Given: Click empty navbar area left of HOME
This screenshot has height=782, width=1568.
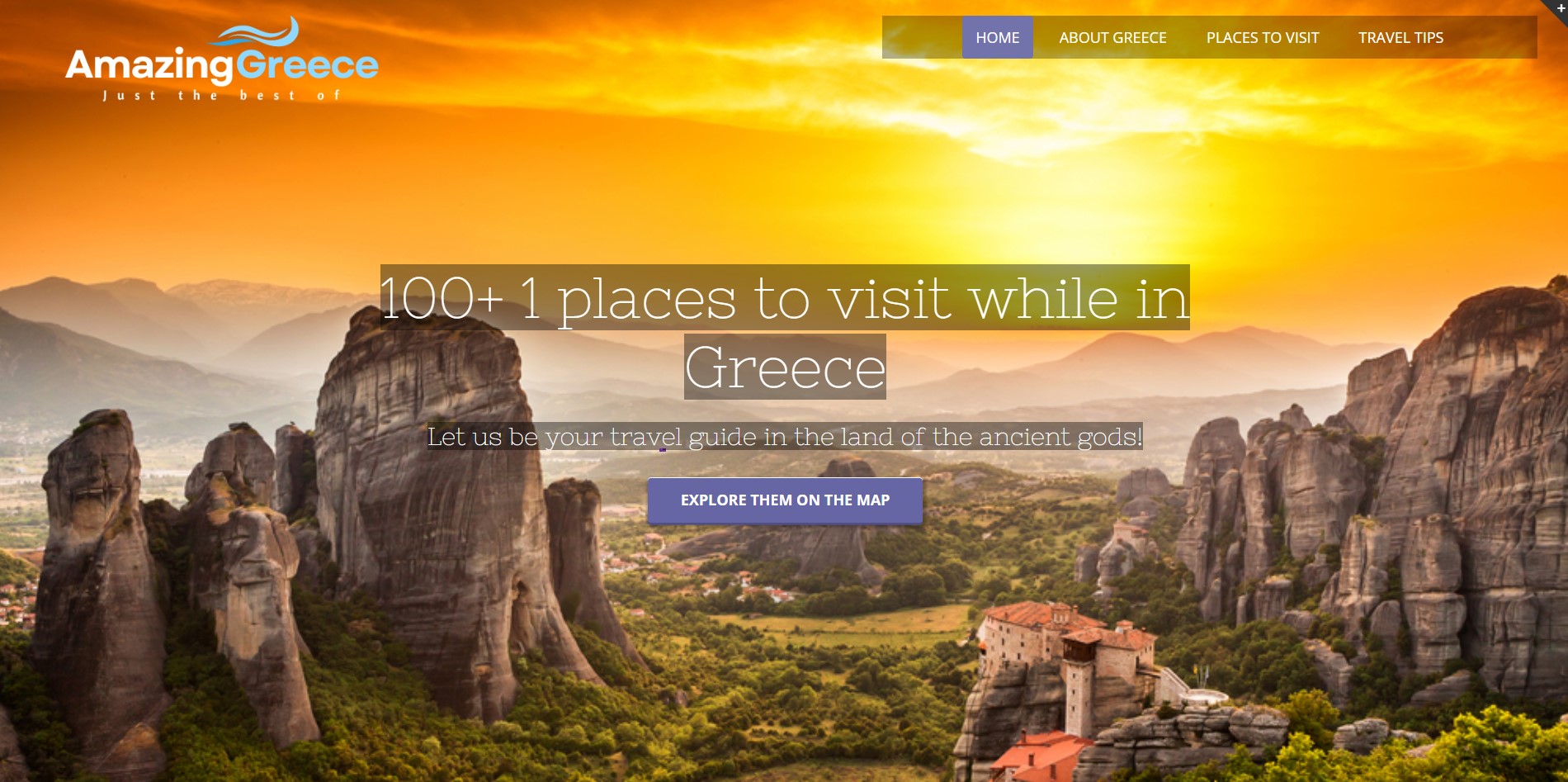Looking at the screenshot, I should tap(922, 37).
